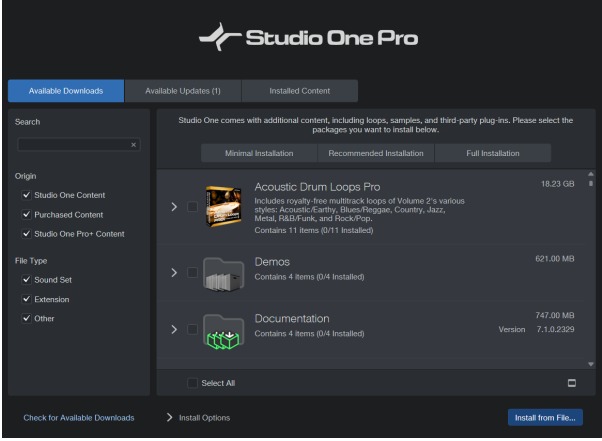Image resolution: width=602 pixels, height=441 pixels.
Task: Uncheck Studio One Content origin filter
Action: (26, 195)
